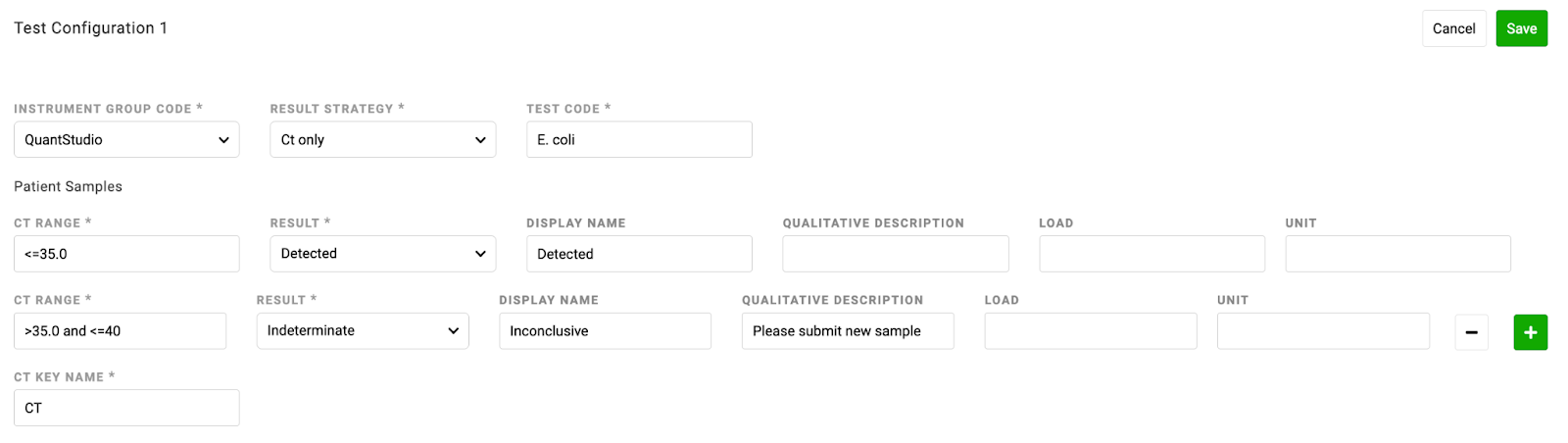The width and height of the screenshot is (1568, 443).
Task: Cancel editing the test configuration
Action: [x=1454, y=28]
